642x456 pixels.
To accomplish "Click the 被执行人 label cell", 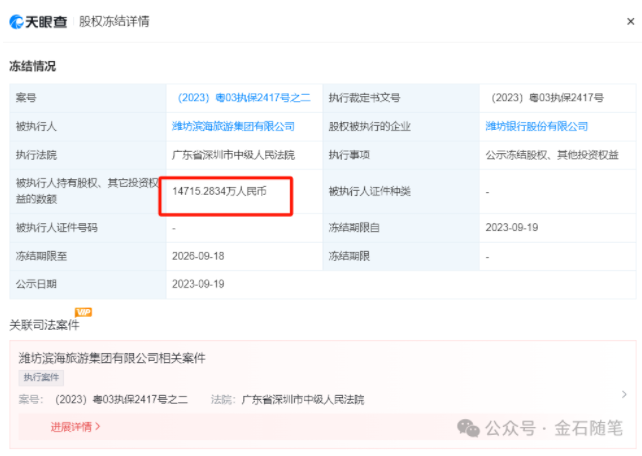I will click(88, 126).
